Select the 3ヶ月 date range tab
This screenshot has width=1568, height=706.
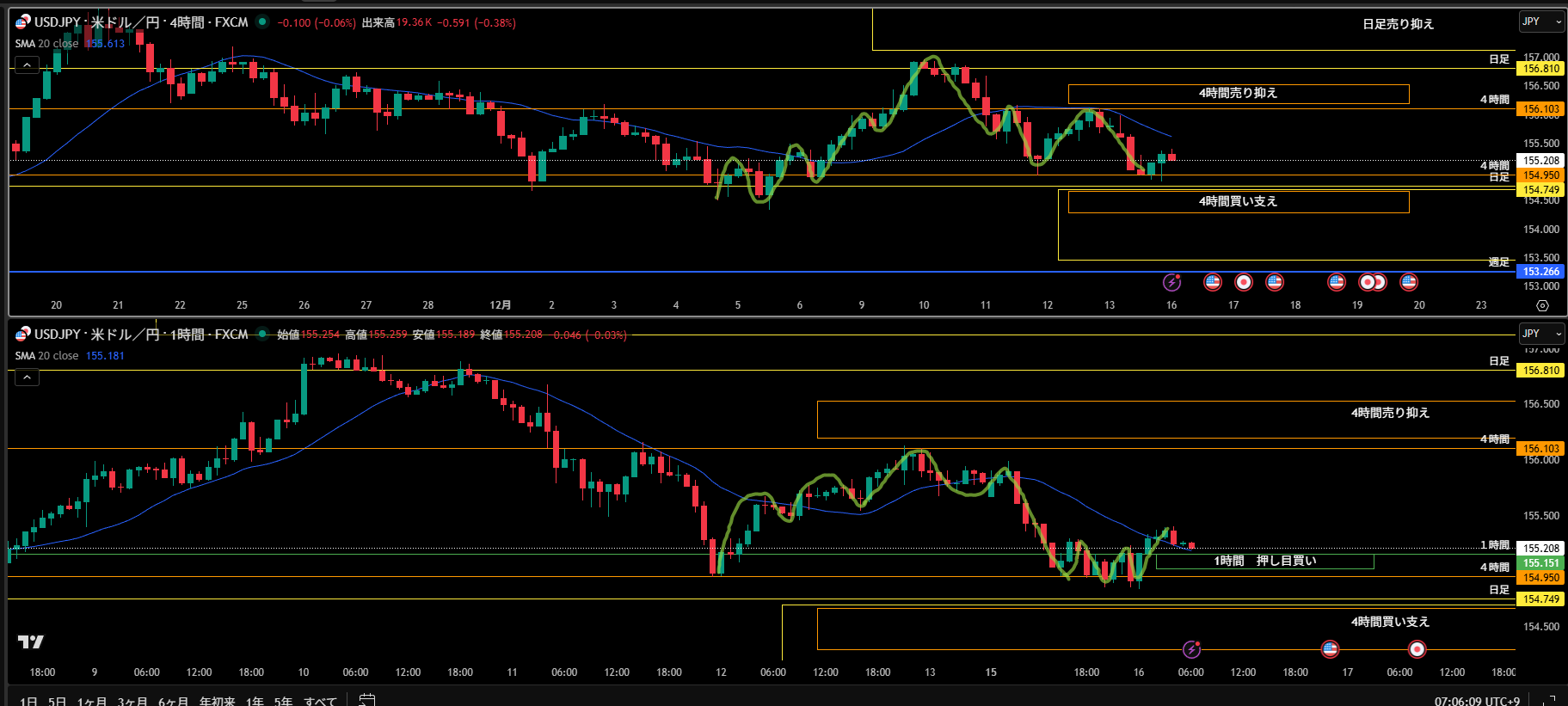point(132,702)
